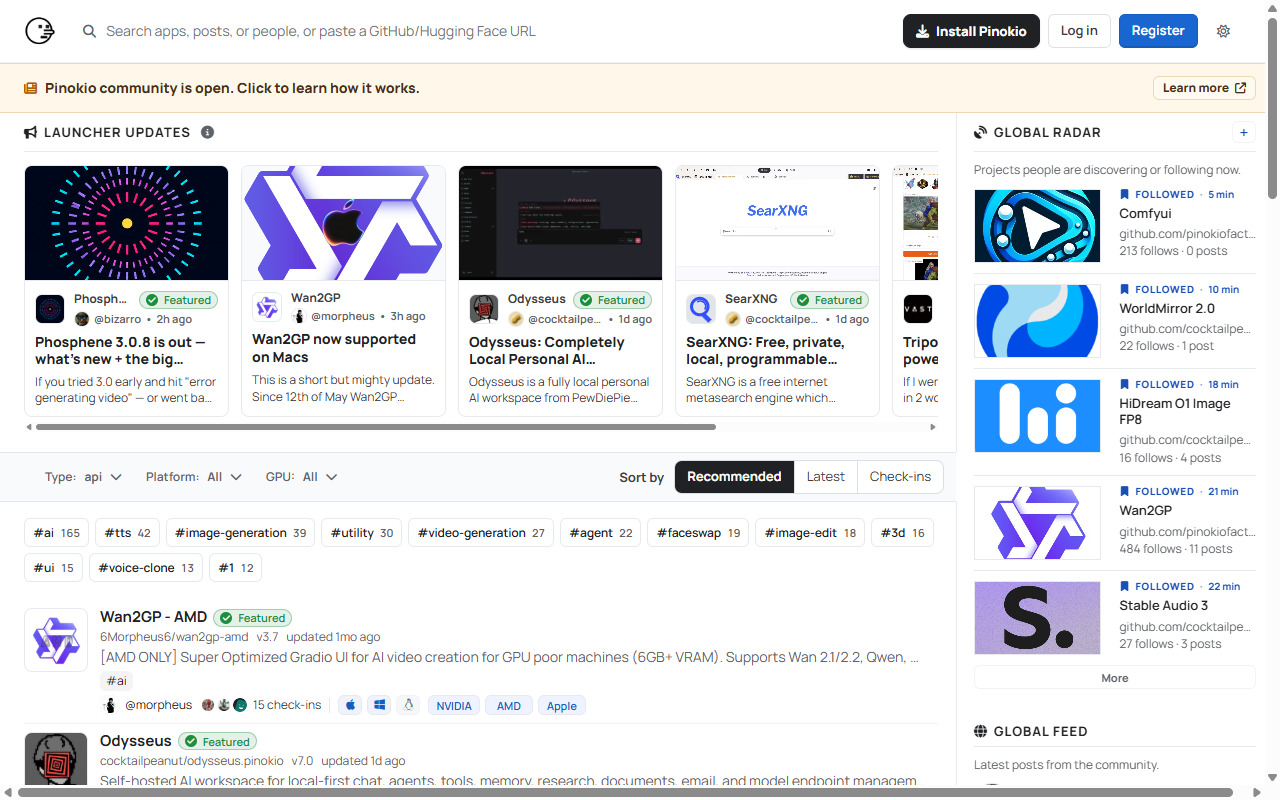The width and height of the screenshot is (1280, 800).
Task: Click @morpheus avatar under Wan2GP - AMD
Action: click(110, 705)
